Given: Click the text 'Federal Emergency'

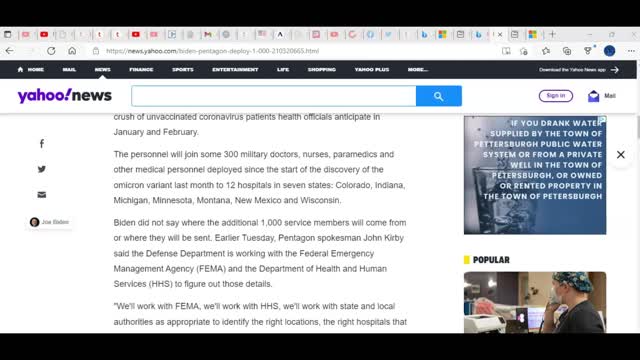Looking at the screenshot, I should coord(336,253).
